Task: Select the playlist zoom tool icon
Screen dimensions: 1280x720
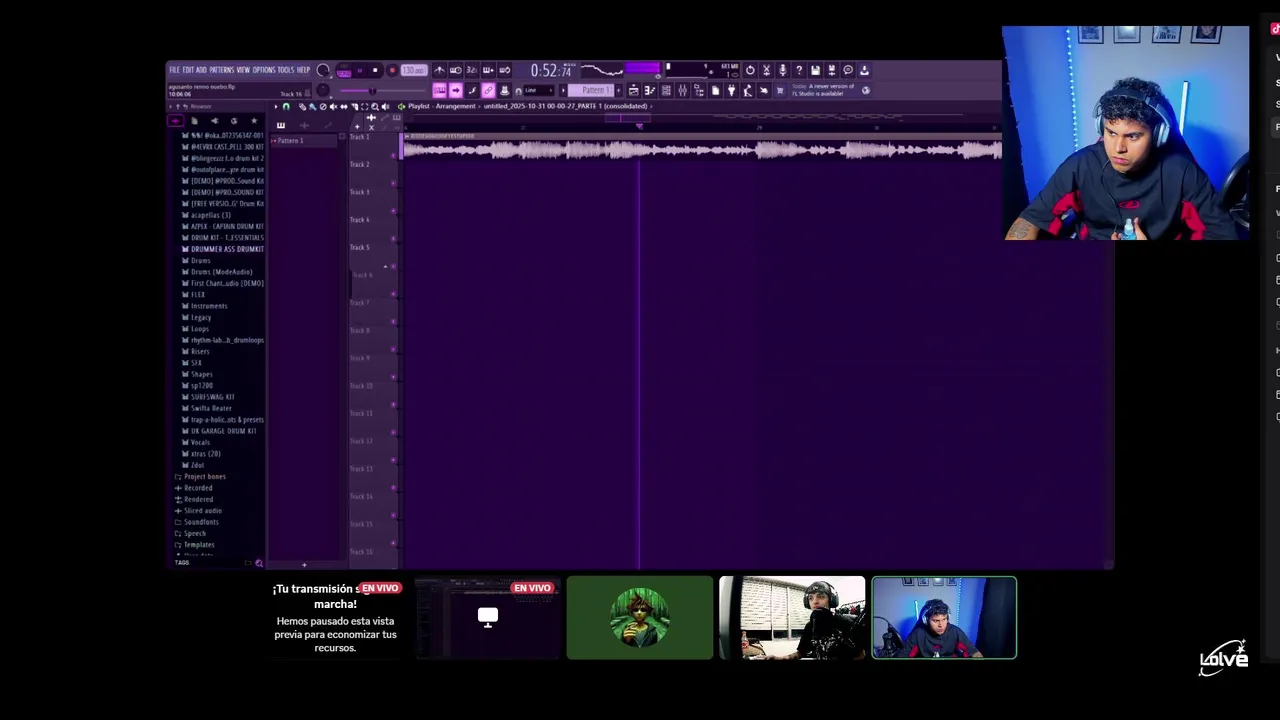Action: point(375,107)
